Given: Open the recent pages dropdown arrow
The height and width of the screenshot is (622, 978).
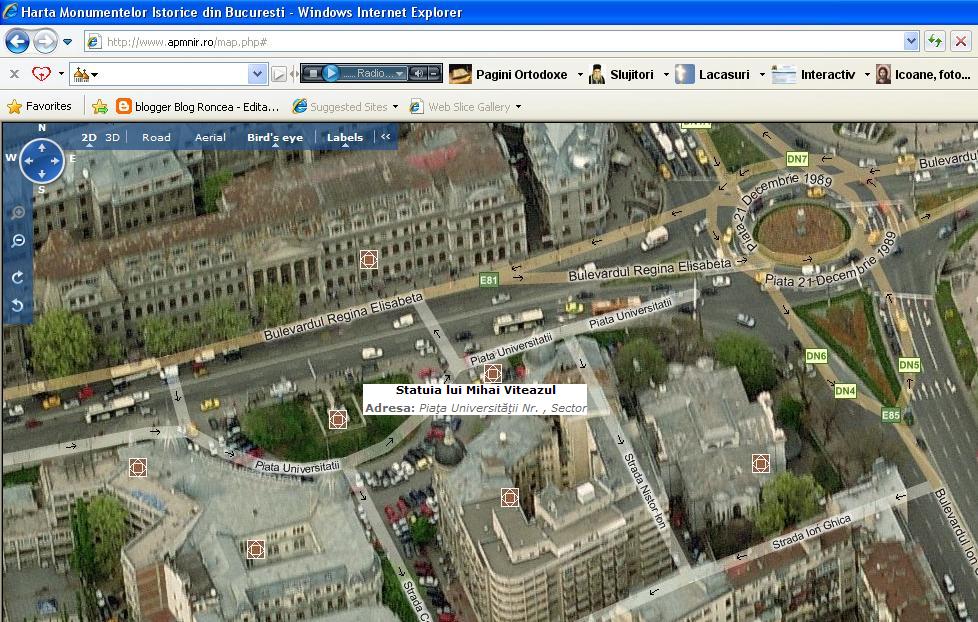Looking at the screenshot, I should [67, 42].
